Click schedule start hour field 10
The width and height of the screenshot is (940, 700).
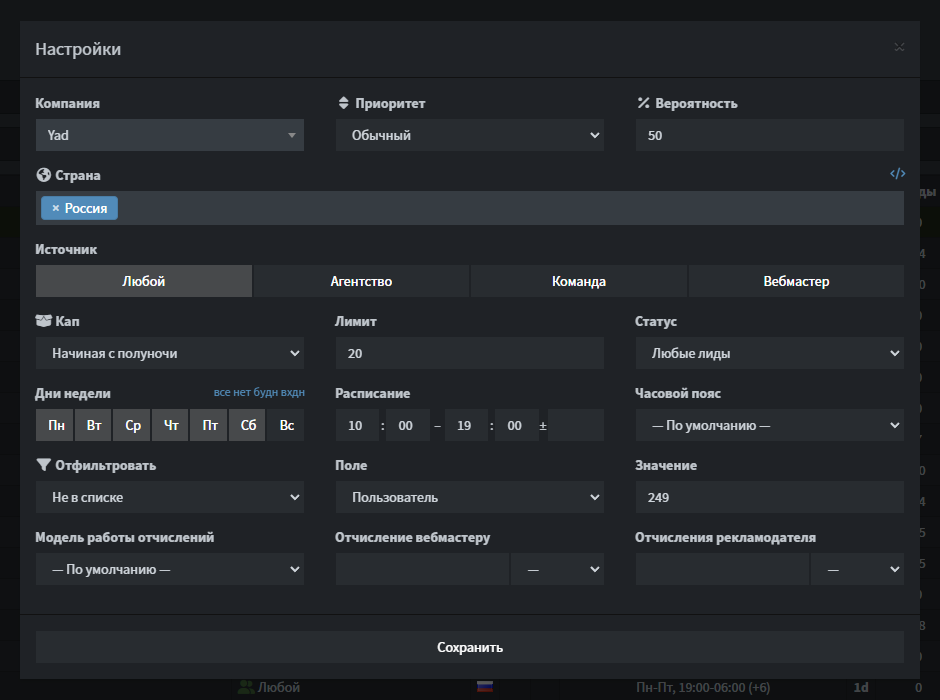(x=357, y=425)
